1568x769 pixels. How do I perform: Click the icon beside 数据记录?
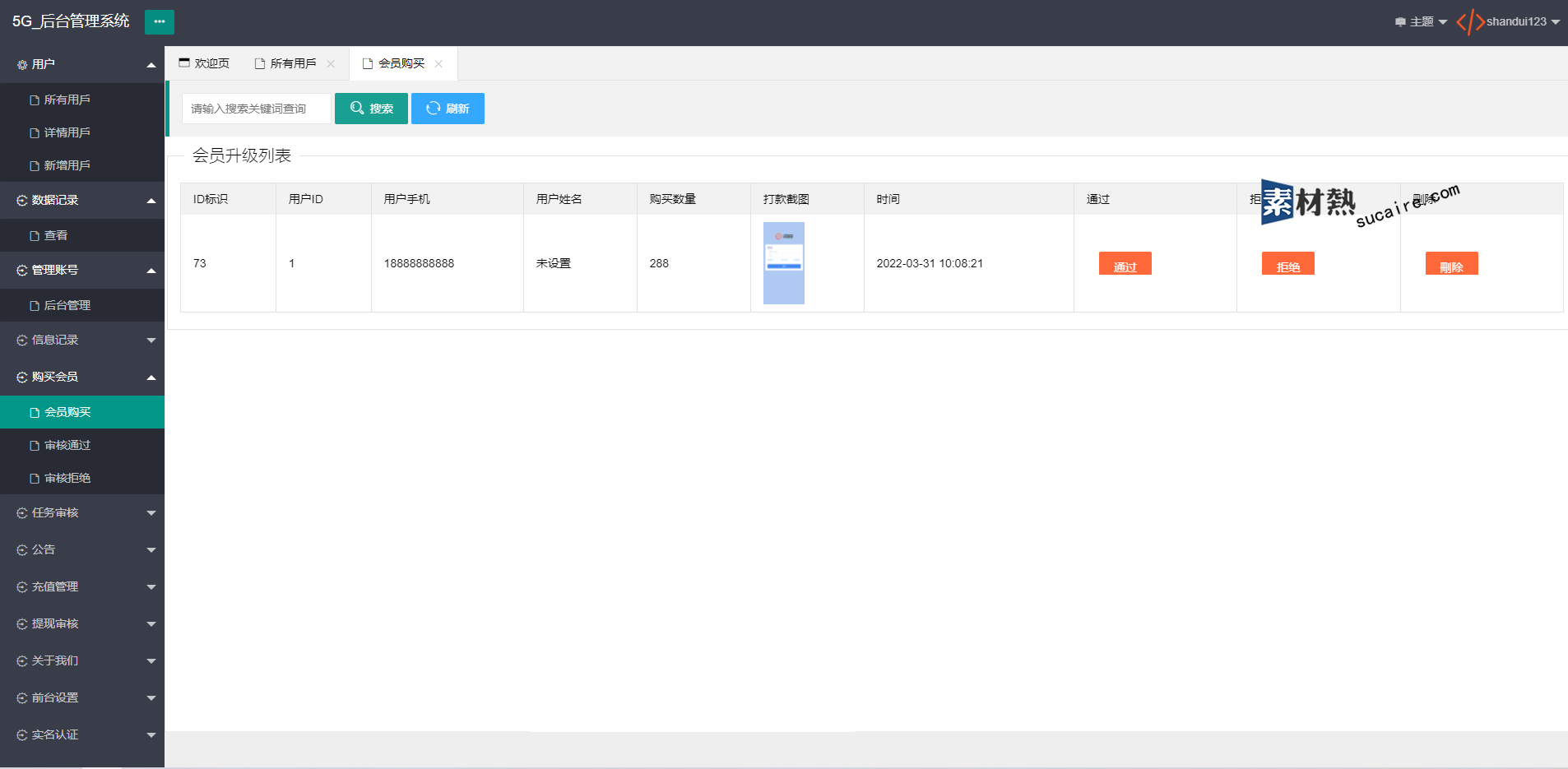[x=22, y=201]
